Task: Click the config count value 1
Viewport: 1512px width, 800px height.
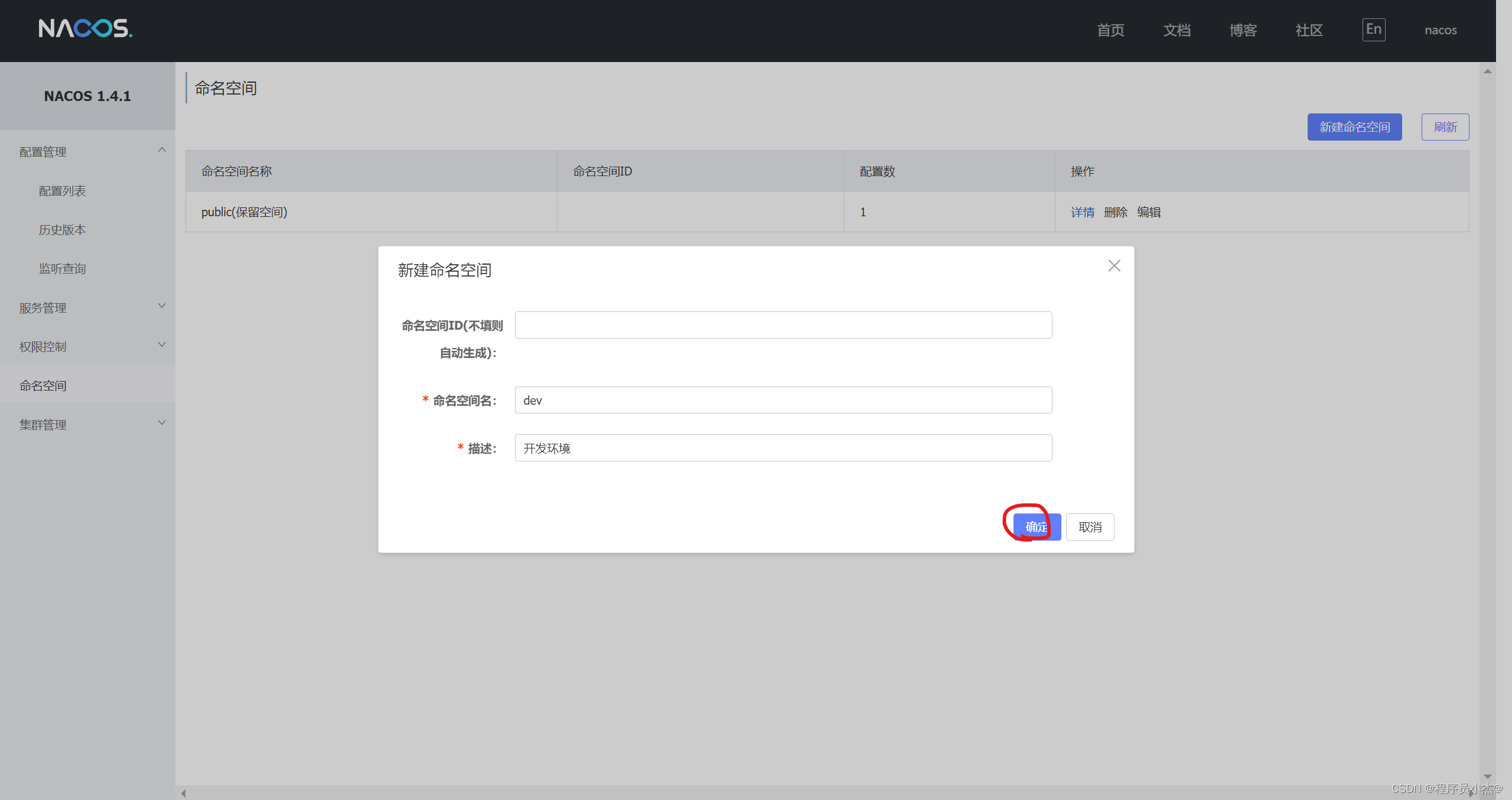Action: click(863, 212)
